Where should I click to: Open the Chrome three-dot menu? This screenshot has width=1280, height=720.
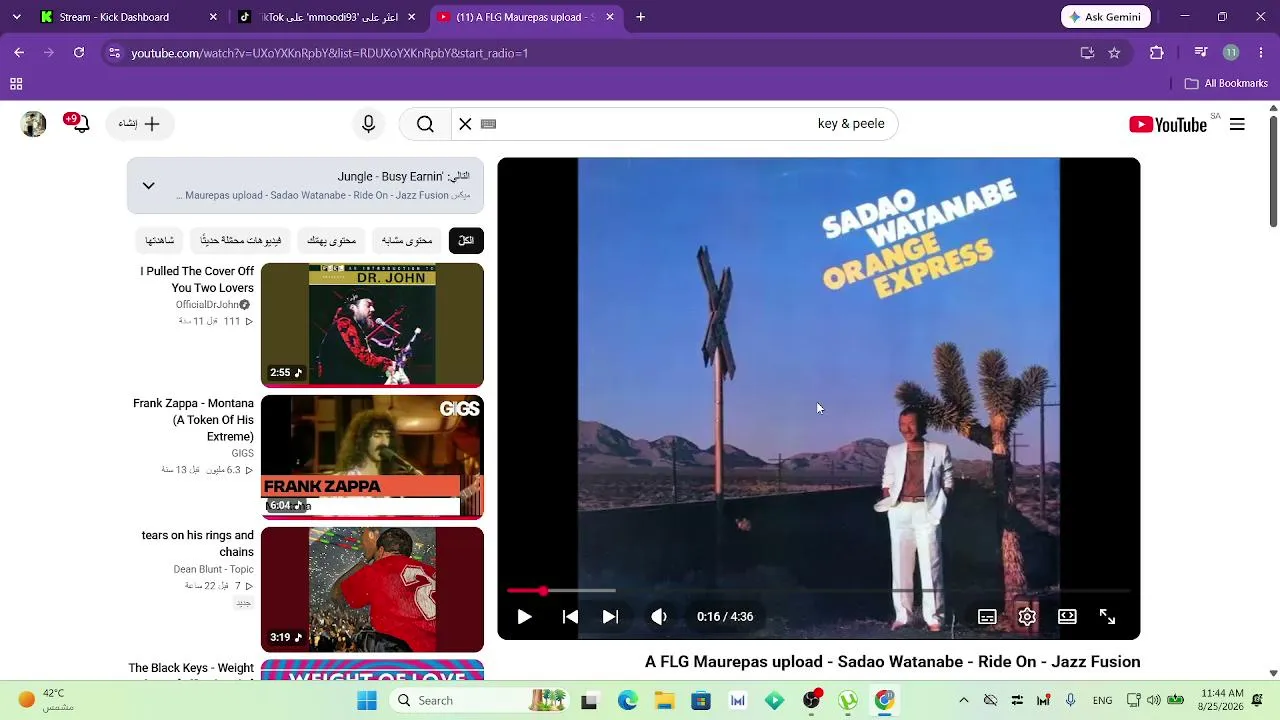coord(1259,53)
